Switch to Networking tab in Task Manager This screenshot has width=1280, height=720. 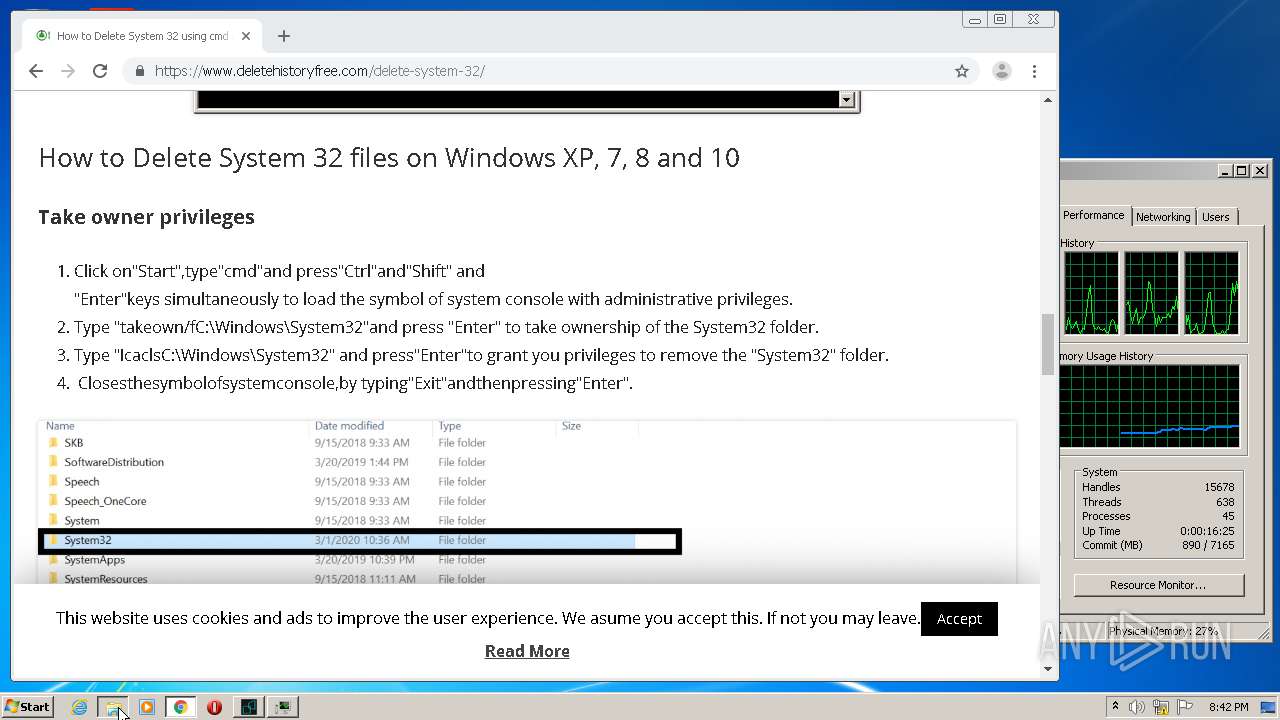tap(1163, 217)
